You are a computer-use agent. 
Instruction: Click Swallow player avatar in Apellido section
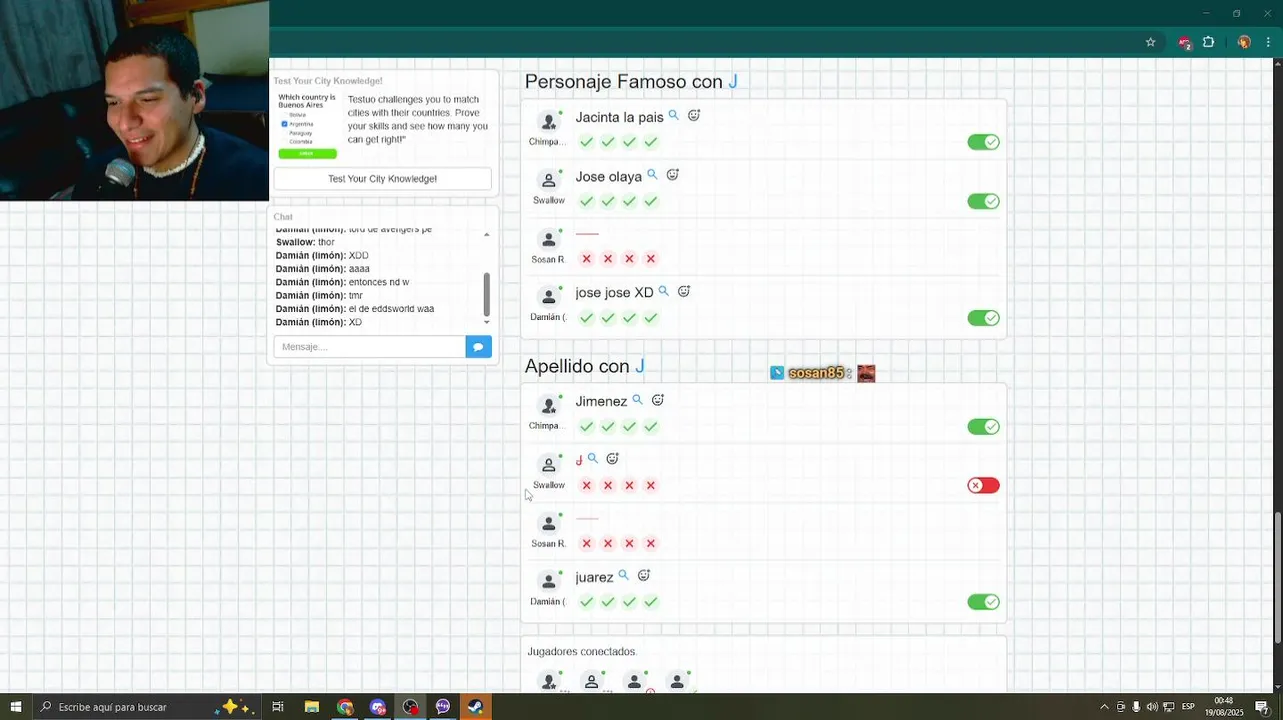[548, 465]
